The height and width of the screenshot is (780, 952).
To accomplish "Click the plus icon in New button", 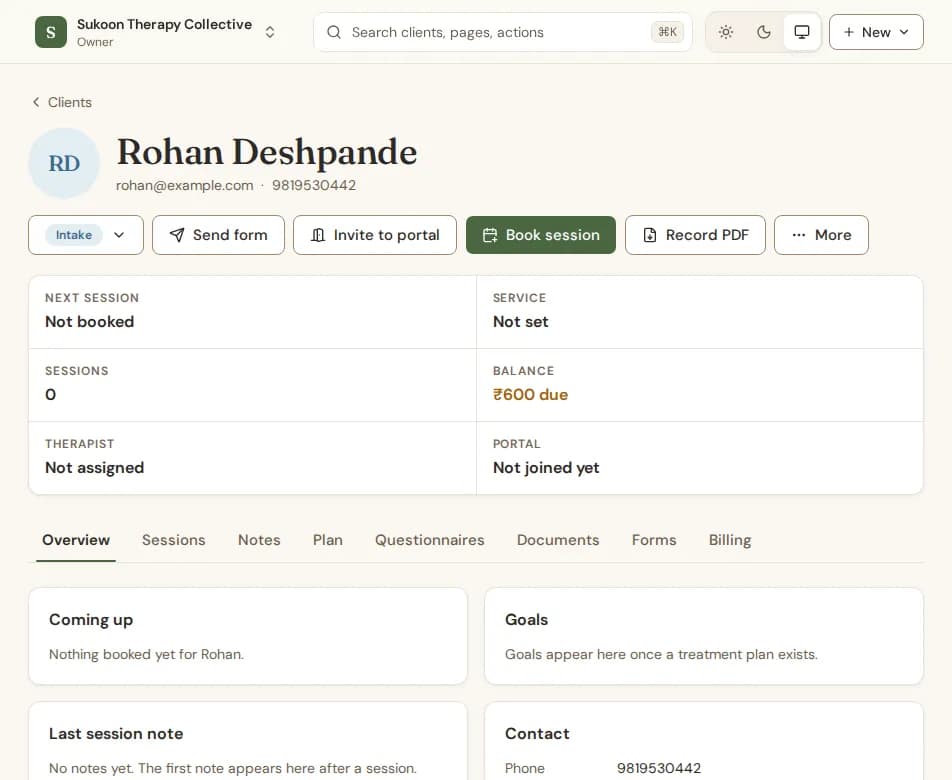I will [x=849, y=32].
